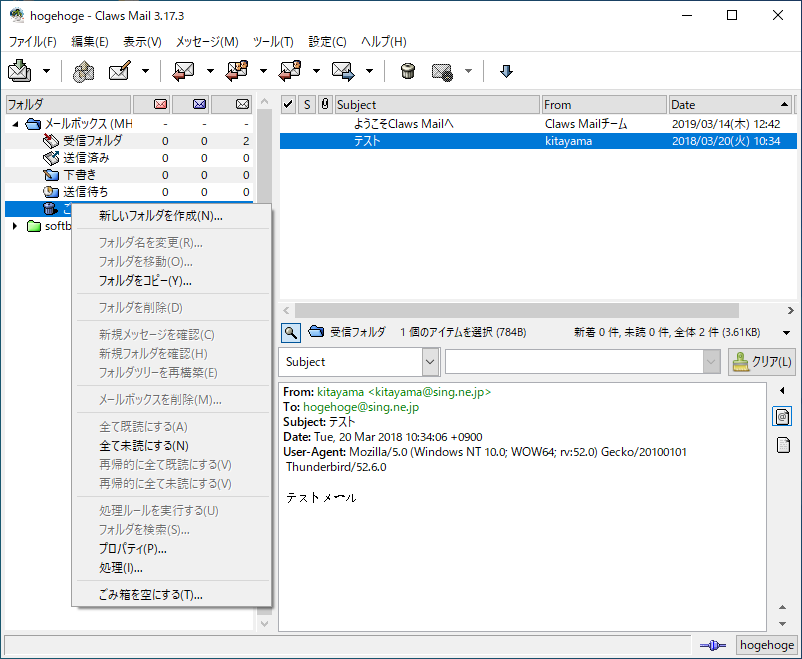Open the Reply dropdown arrow

[210, 71]
